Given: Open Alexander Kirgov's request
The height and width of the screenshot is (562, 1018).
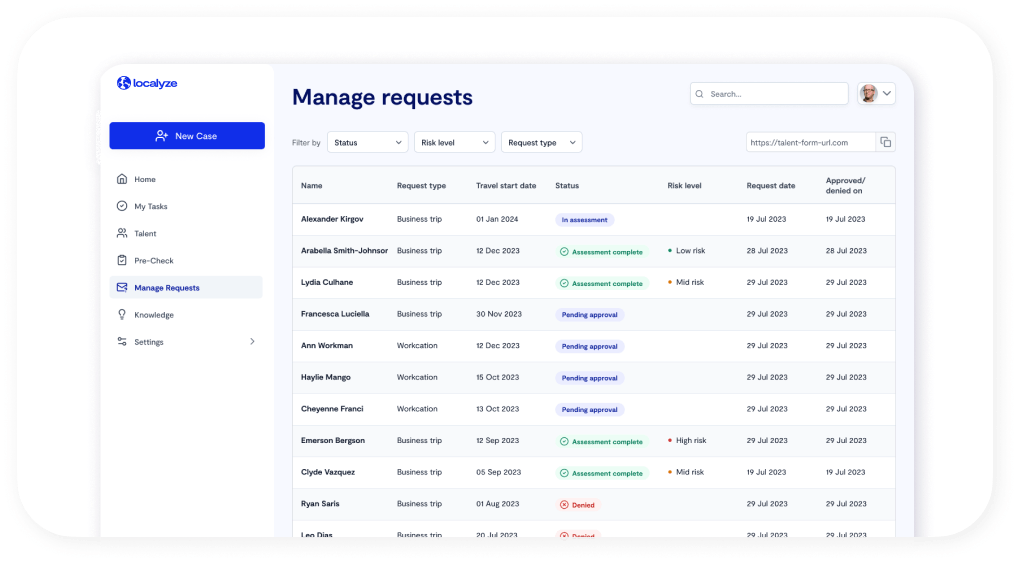Looking at the screenshot, I should tap(332, 219).
